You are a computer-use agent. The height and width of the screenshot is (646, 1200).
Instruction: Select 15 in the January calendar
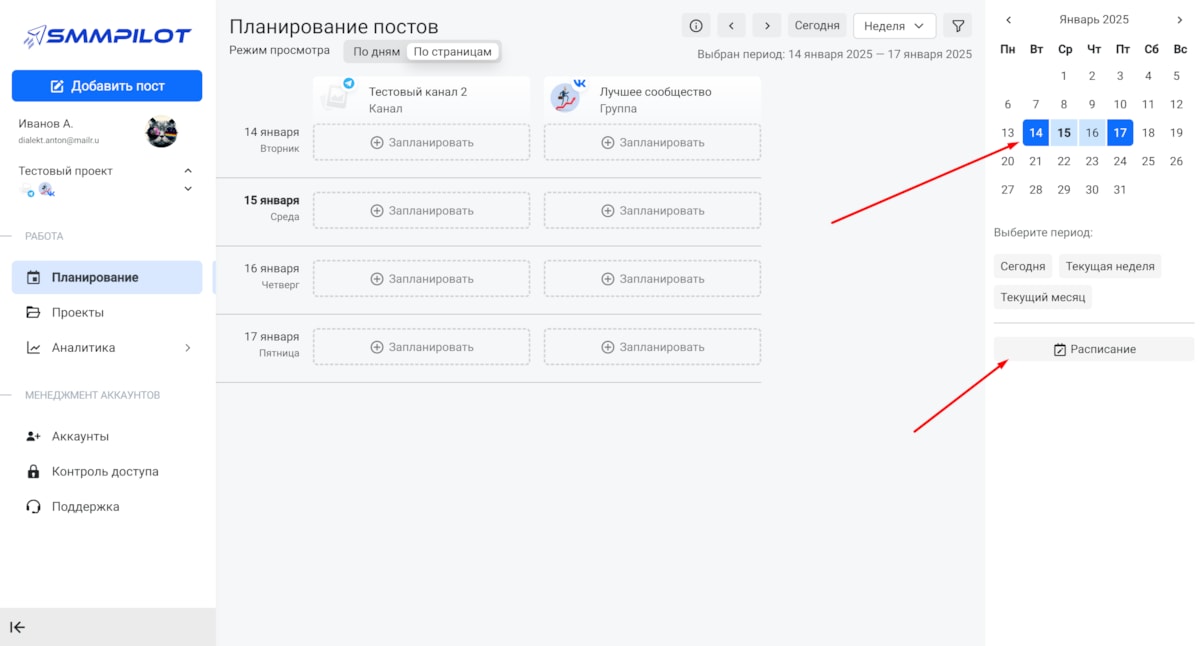[1064, 132]
